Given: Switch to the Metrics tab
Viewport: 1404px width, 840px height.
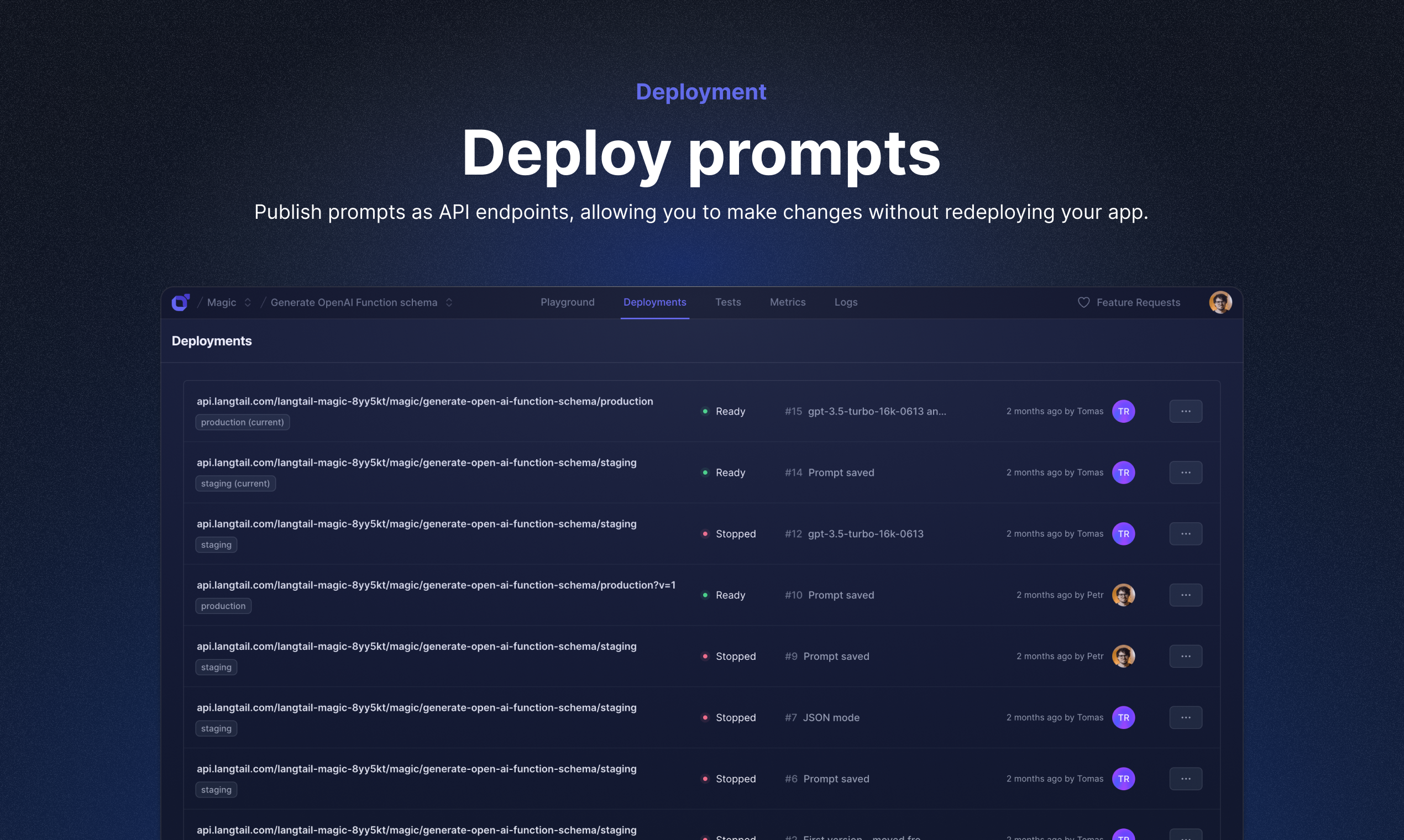Looking at the screenshot, I should [x=787, y=302].
